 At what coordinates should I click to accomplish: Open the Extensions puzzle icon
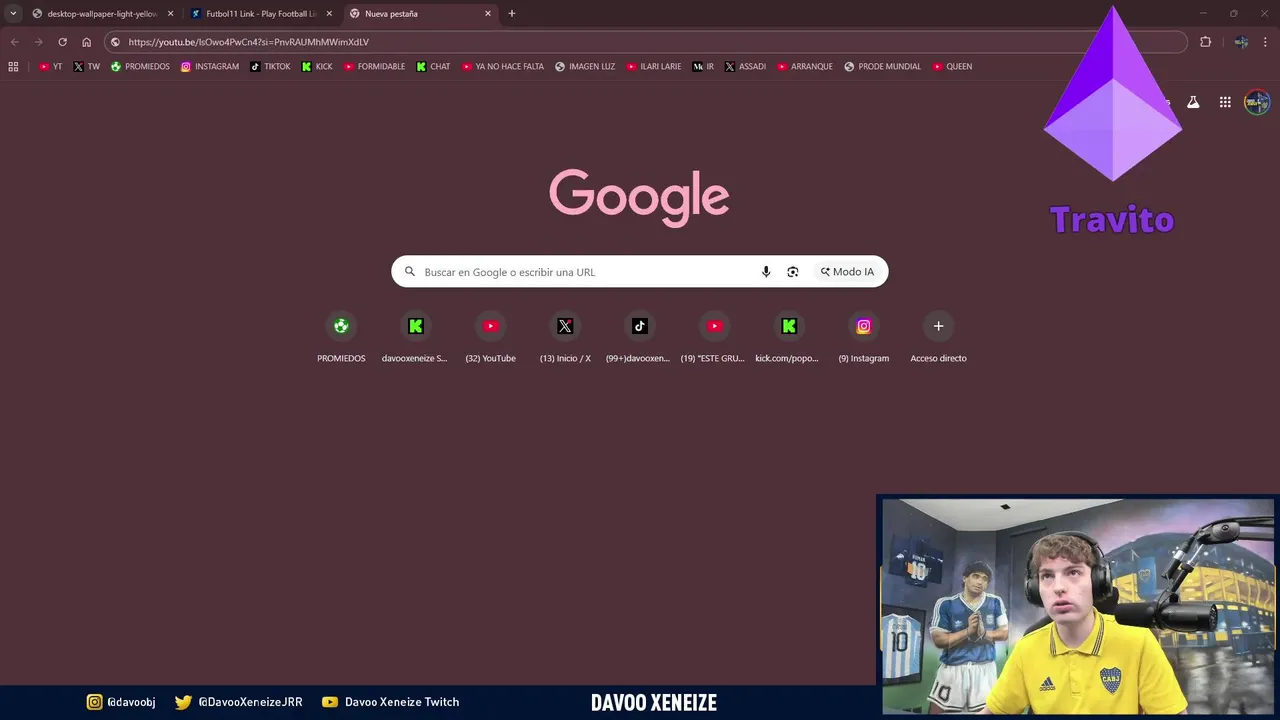[1205, 42]
